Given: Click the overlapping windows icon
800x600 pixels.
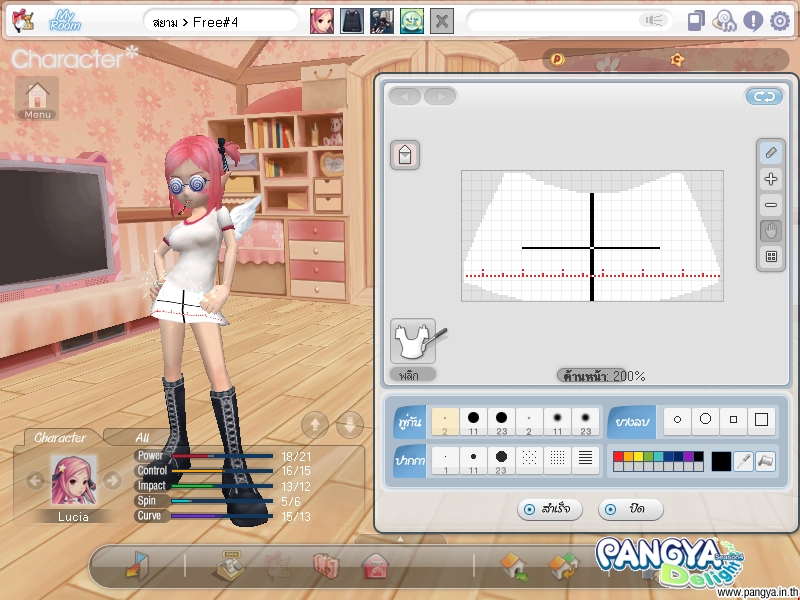Looking at the screenshot, I should coord(696,21).
